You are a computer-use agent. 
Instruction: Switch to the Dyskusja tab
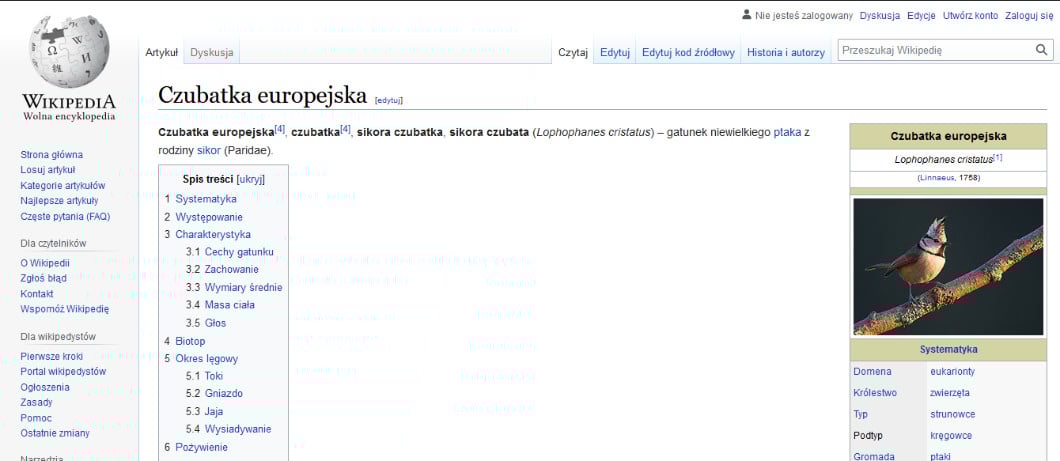click(x=212, y=52)
